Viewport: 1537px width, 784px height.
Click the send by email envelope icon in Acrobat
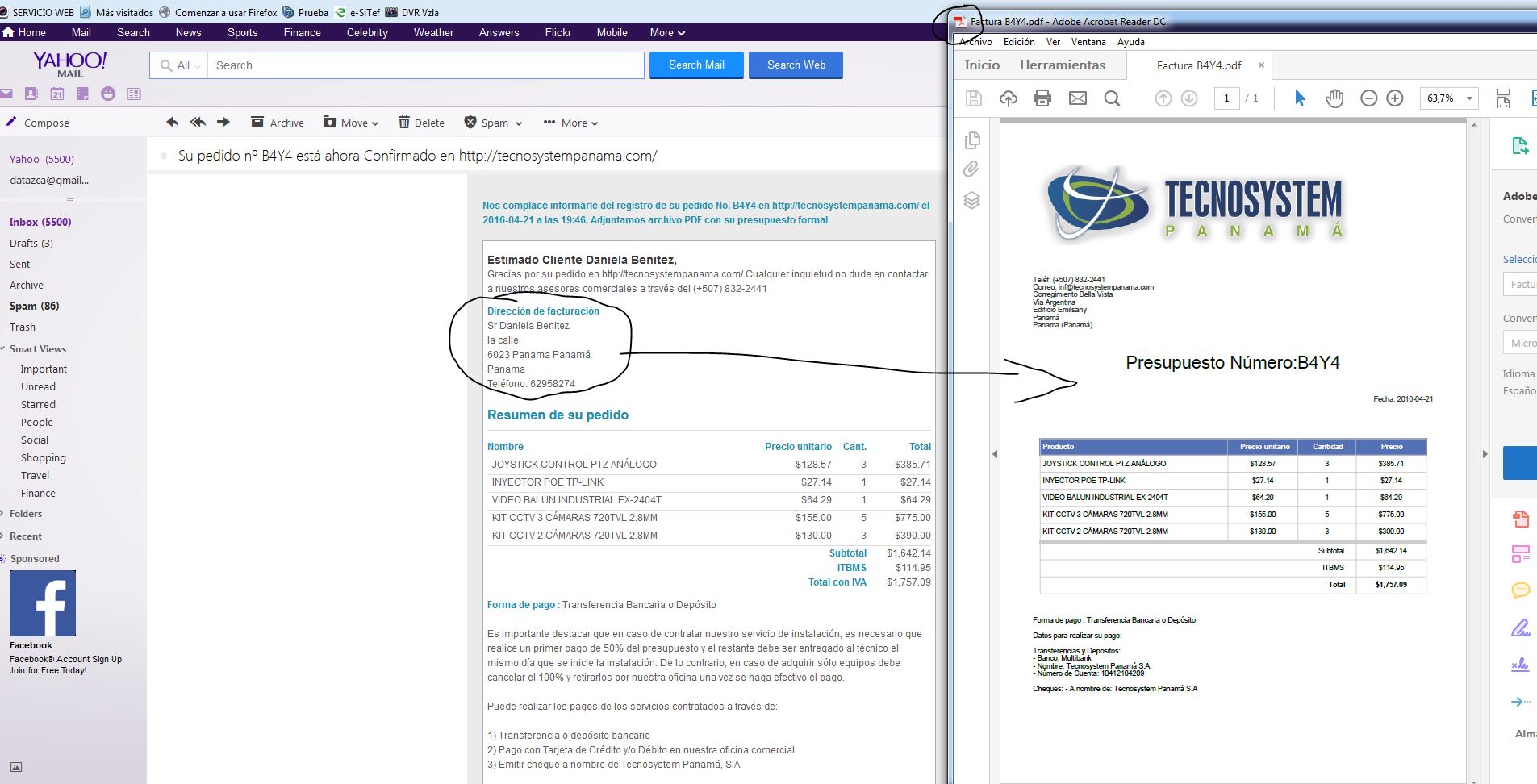pos(1078,98)
